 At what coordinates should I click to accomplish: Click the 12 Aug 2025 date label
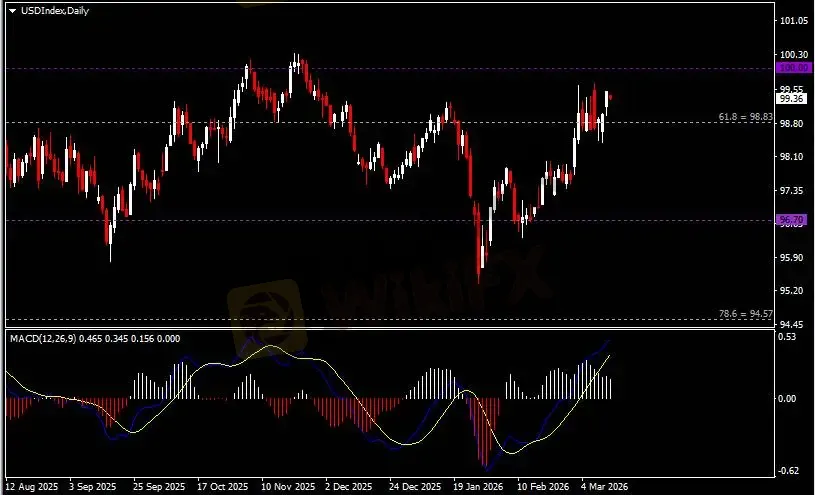point(32,487)
